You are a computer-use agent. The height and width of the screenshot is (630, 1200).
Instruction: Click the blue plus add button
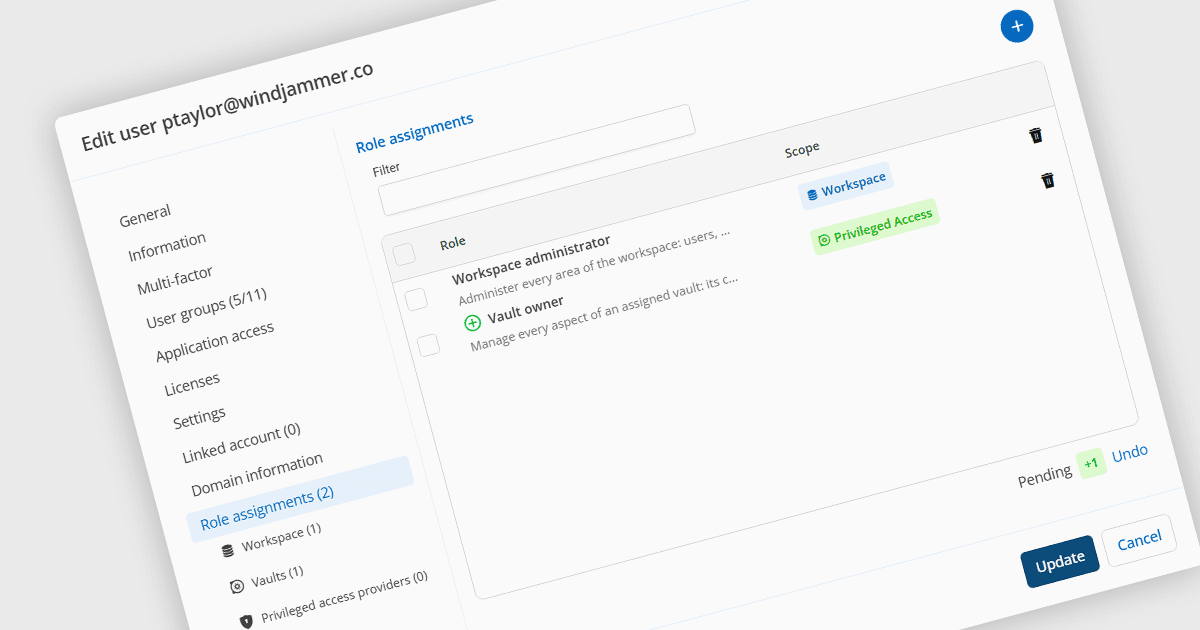[x=1016, y=26]
